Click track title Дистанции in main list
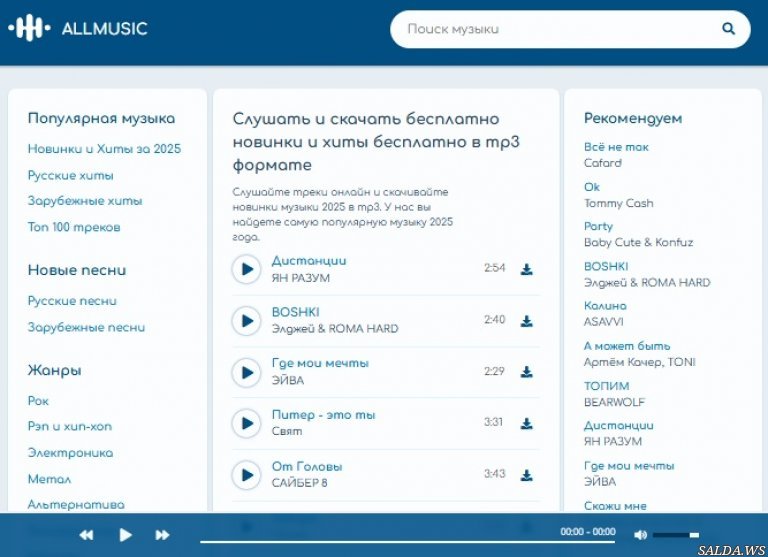768x557 pixels. tap(309, 261)
